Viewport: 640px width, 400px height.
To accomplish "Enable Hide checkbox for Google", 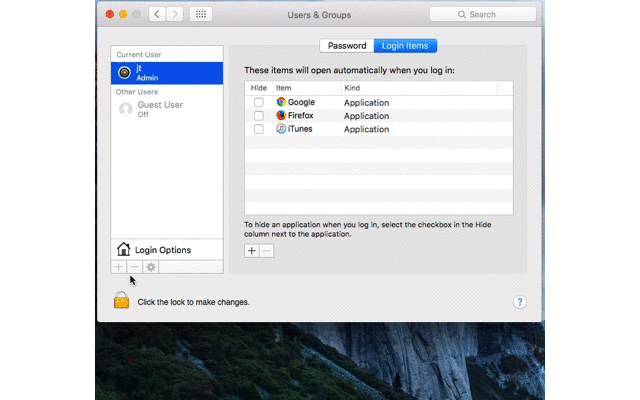I will click(x=259, y=102).
